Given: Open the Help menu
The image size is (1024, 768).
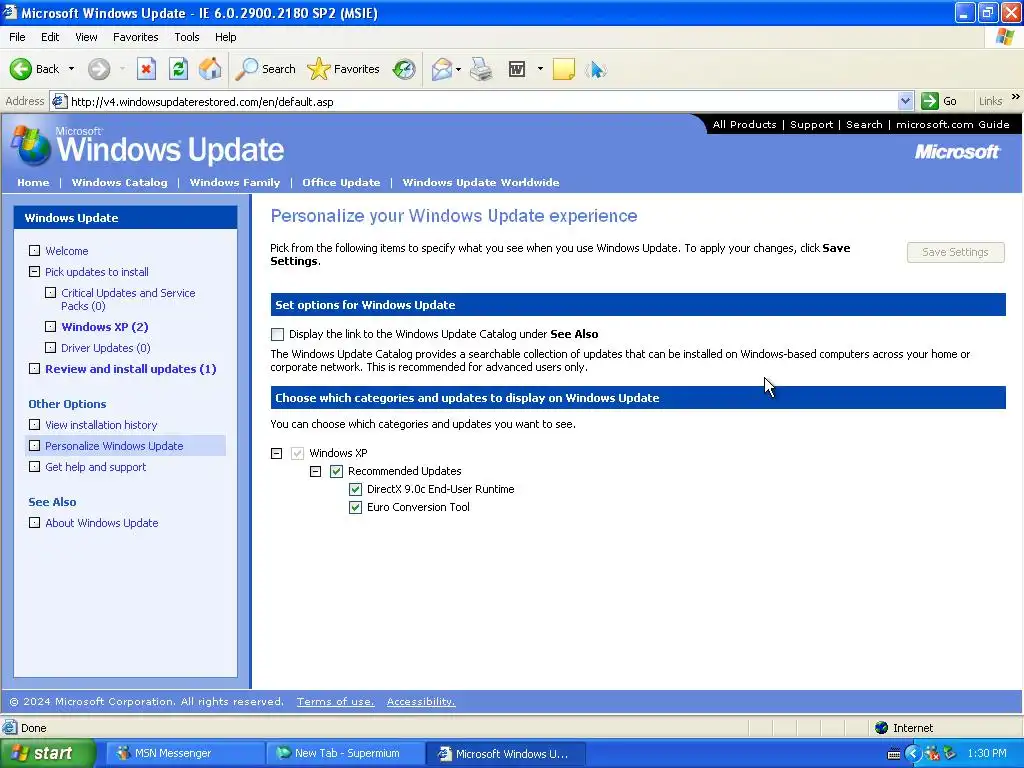Looking at the screenshot, I should [x=225, y=37].
